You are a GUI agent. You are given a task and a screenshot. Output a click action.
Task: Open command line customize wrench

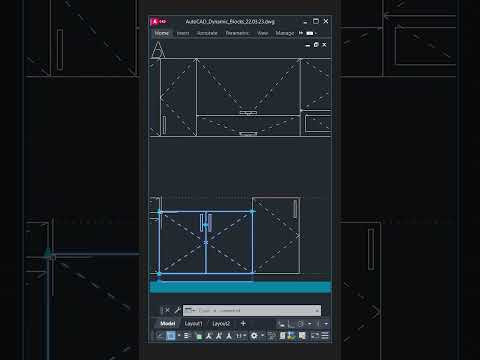click(177, 310)
